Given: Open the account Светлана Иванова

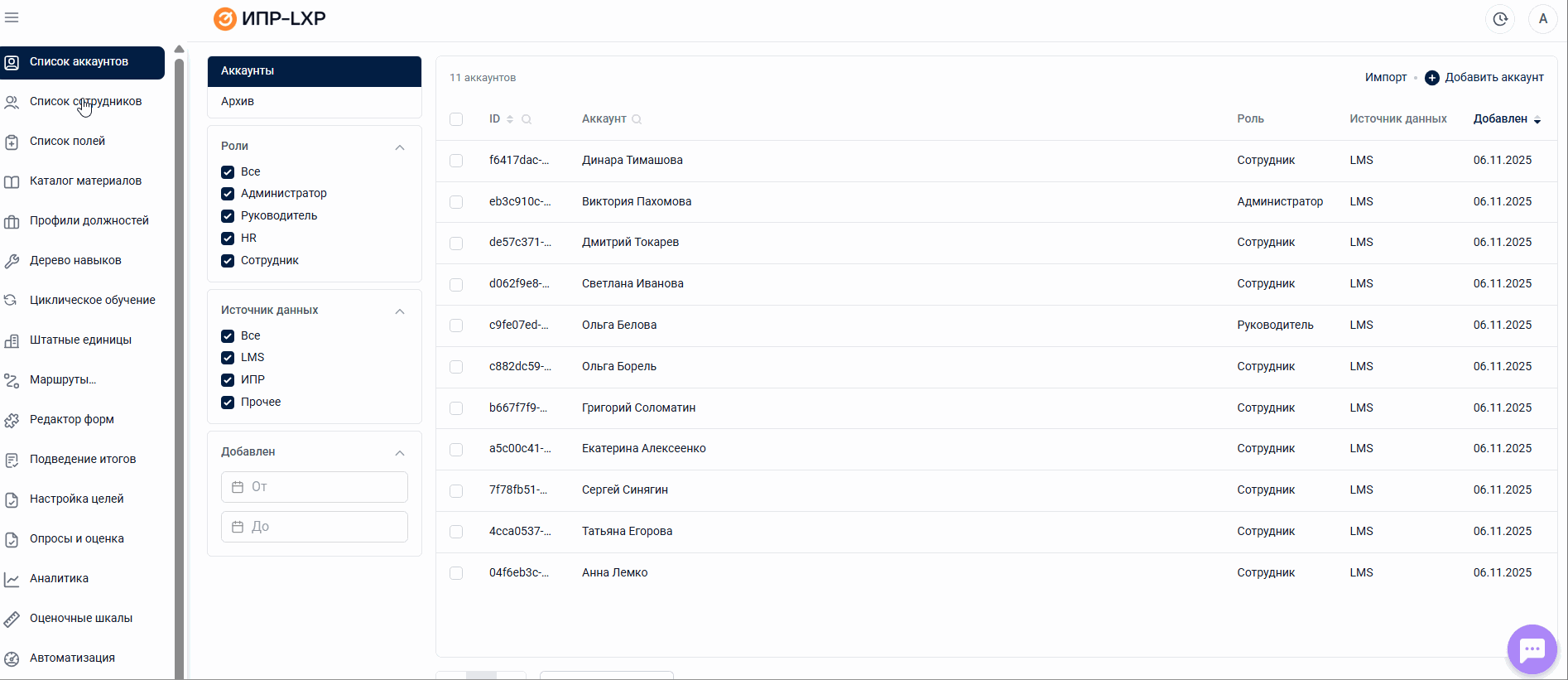Looking at the screenshot, I should (632, 284).
